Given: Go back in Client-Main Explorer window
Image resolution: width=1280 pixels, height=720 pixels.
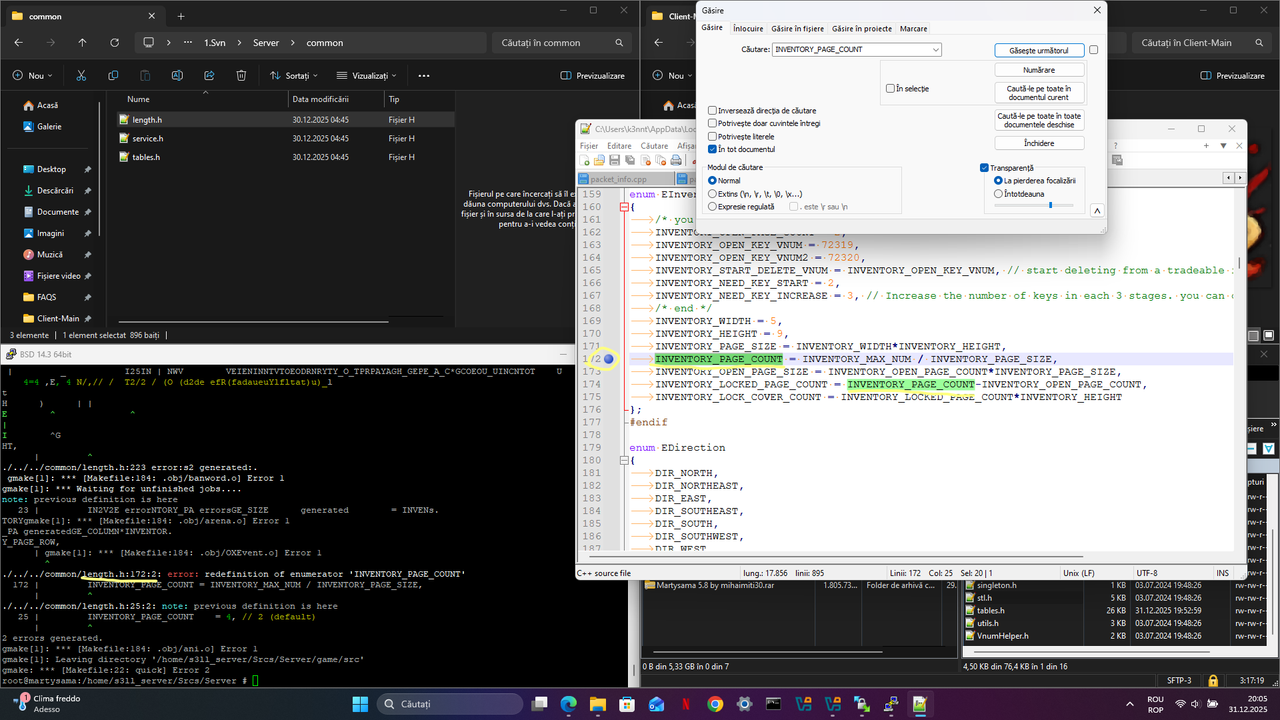Looking at the screenshot, I should (659, 43).
